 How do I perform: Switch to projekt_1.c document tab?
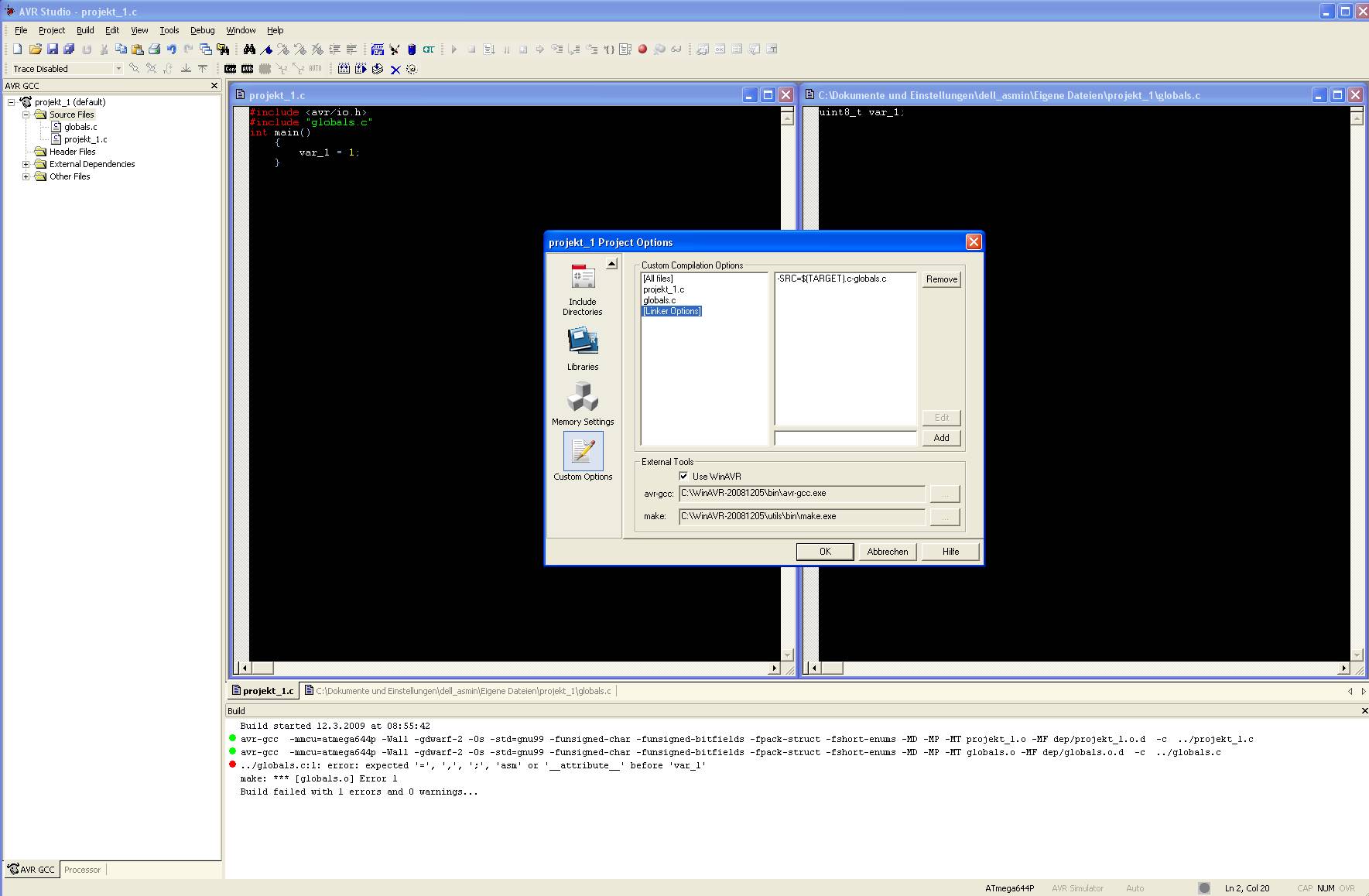click(x=262, y=691)
